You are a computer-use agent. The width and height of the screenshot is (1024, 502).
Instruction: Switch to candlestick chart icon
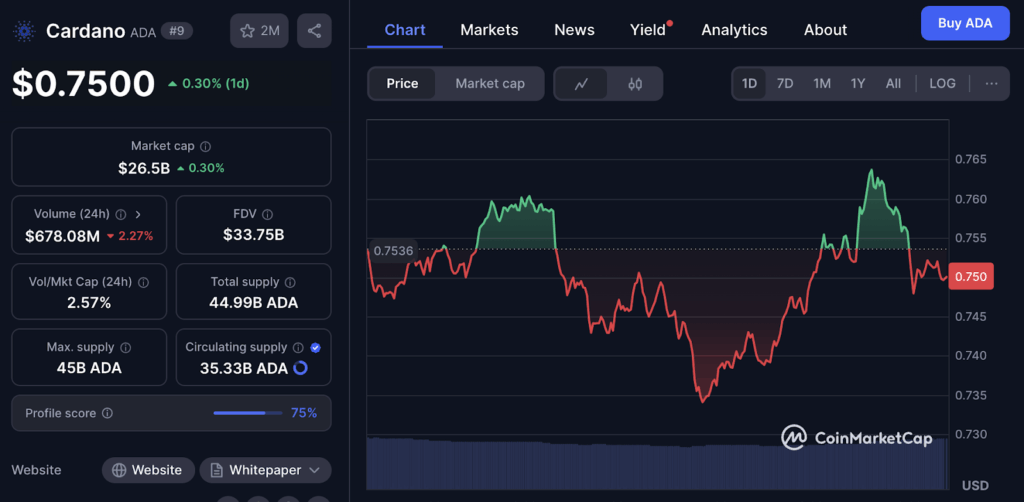(x=634, y=84)
